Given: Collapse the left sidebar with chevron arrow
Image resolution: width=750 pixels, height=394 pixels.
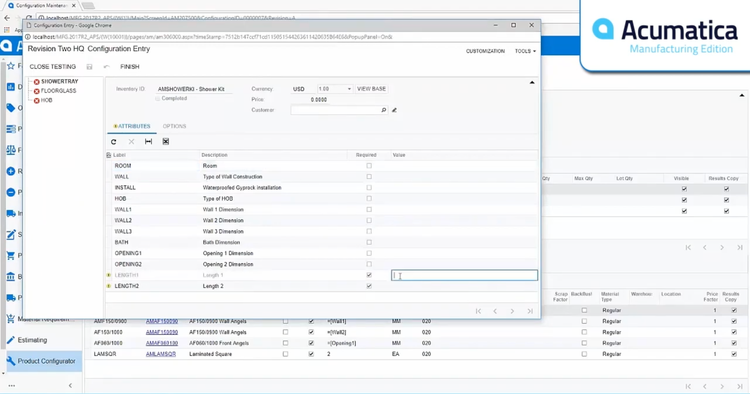Looking at the screenshot, I should point(70,385).
